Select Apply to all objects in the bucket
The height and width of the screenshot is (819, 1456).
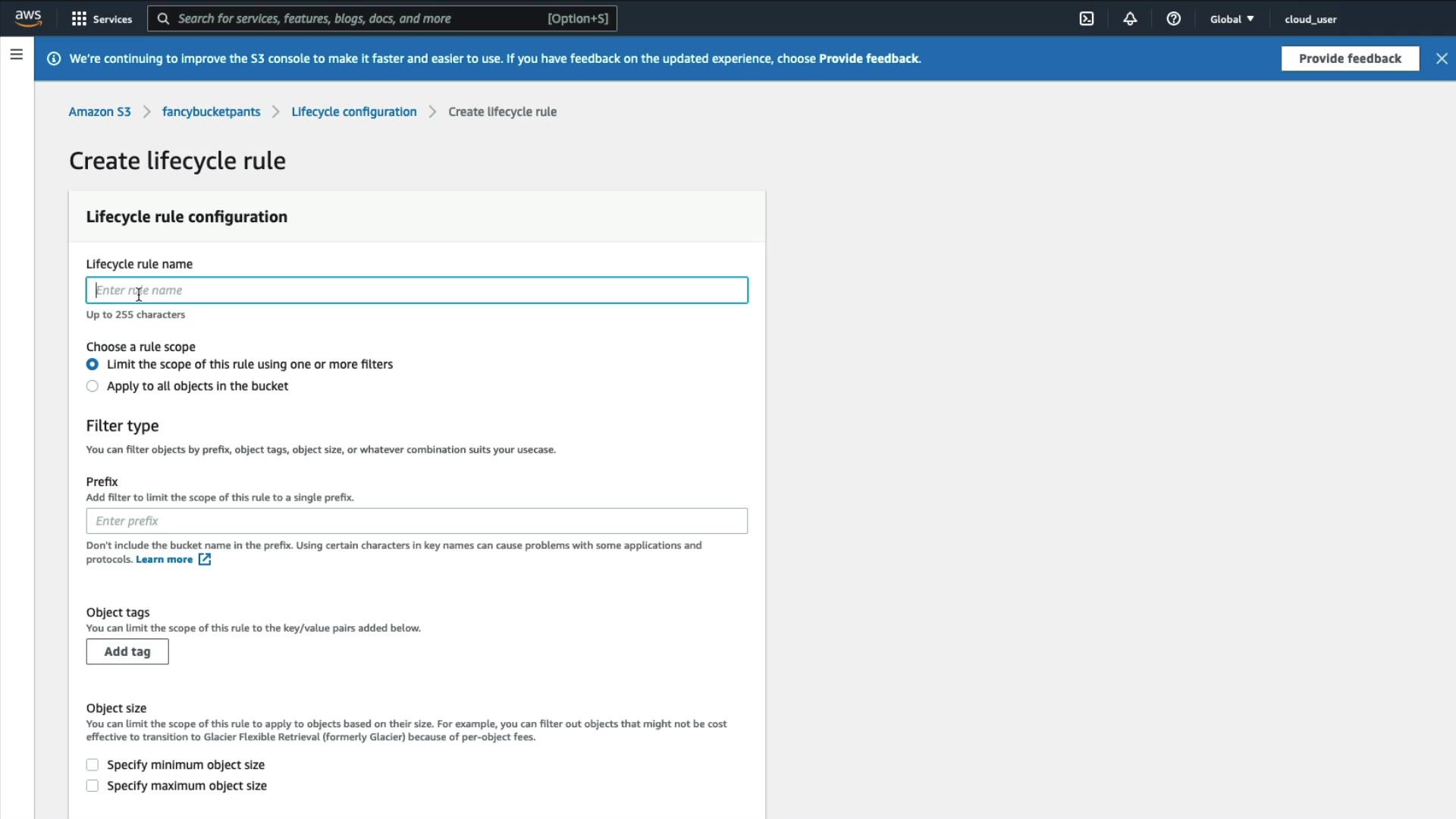pyautogui.click(x=93, y=386)
